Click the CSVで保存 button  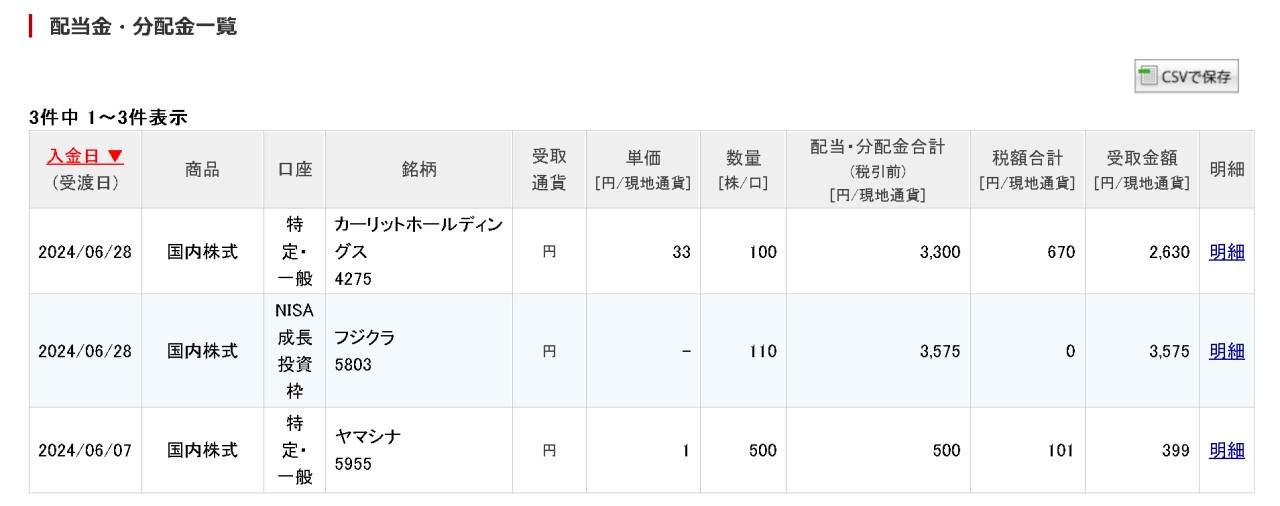pos(1186,76)
